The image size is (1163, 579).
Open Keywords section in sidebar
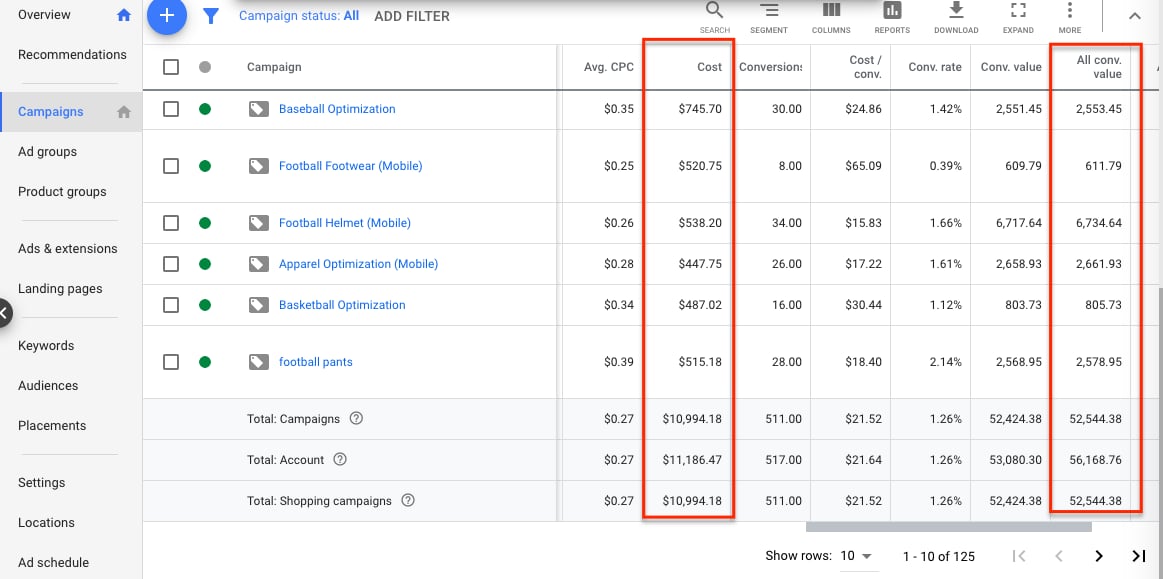tap(46, 346)
